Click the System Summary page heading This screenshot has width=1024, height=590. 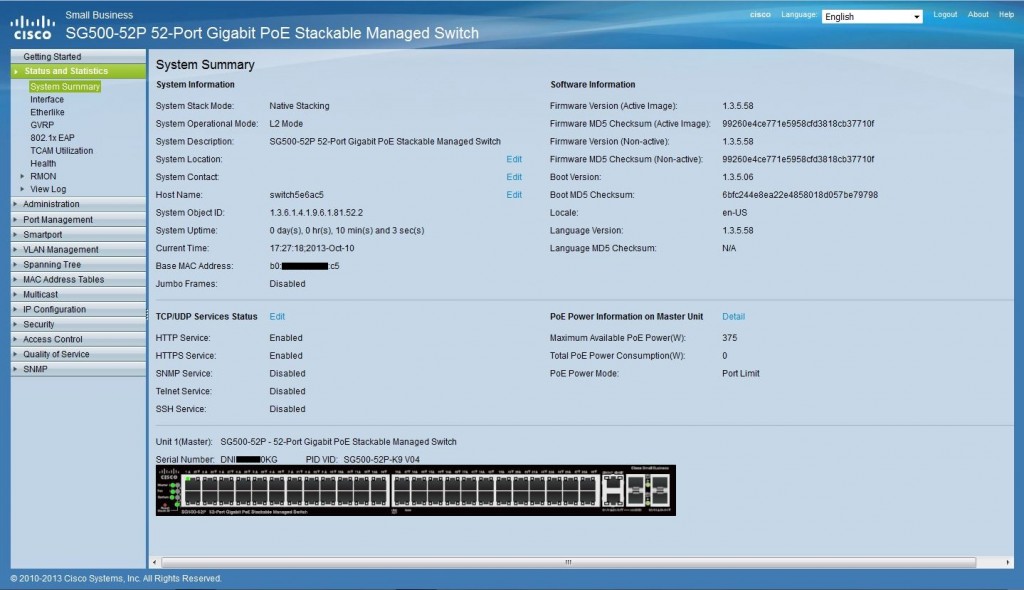[x=205, y=65]
